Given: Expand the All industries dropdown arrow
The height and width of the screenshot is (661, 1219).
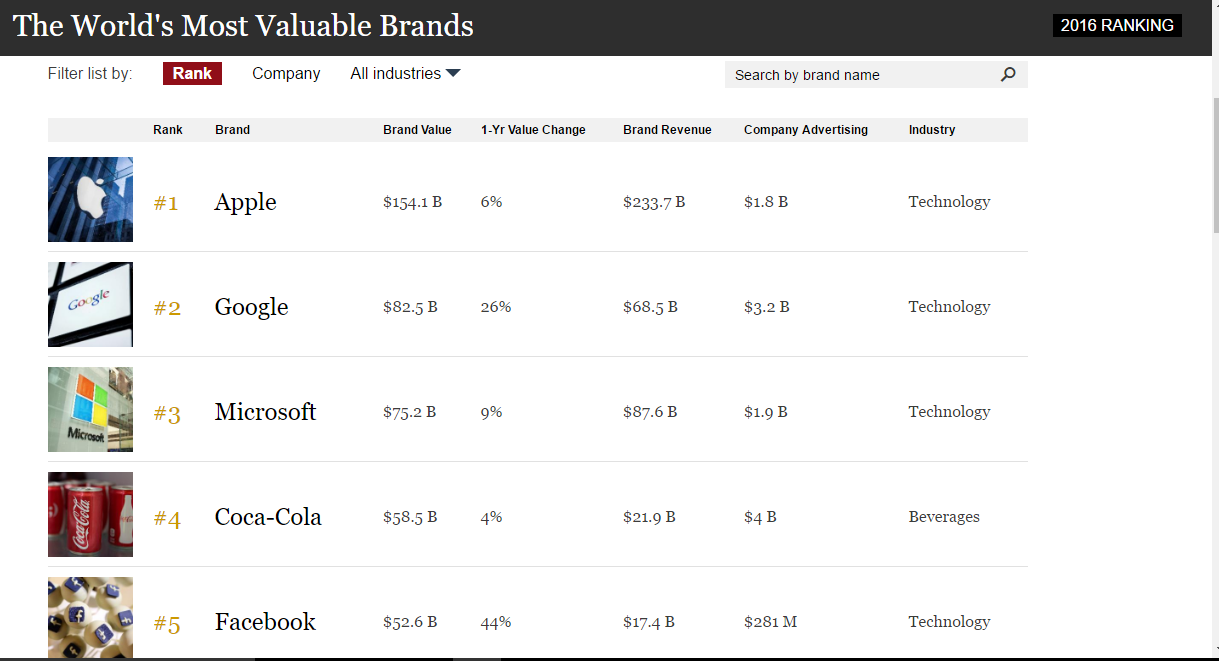Looking at the screenshot, I should point(453,73).
